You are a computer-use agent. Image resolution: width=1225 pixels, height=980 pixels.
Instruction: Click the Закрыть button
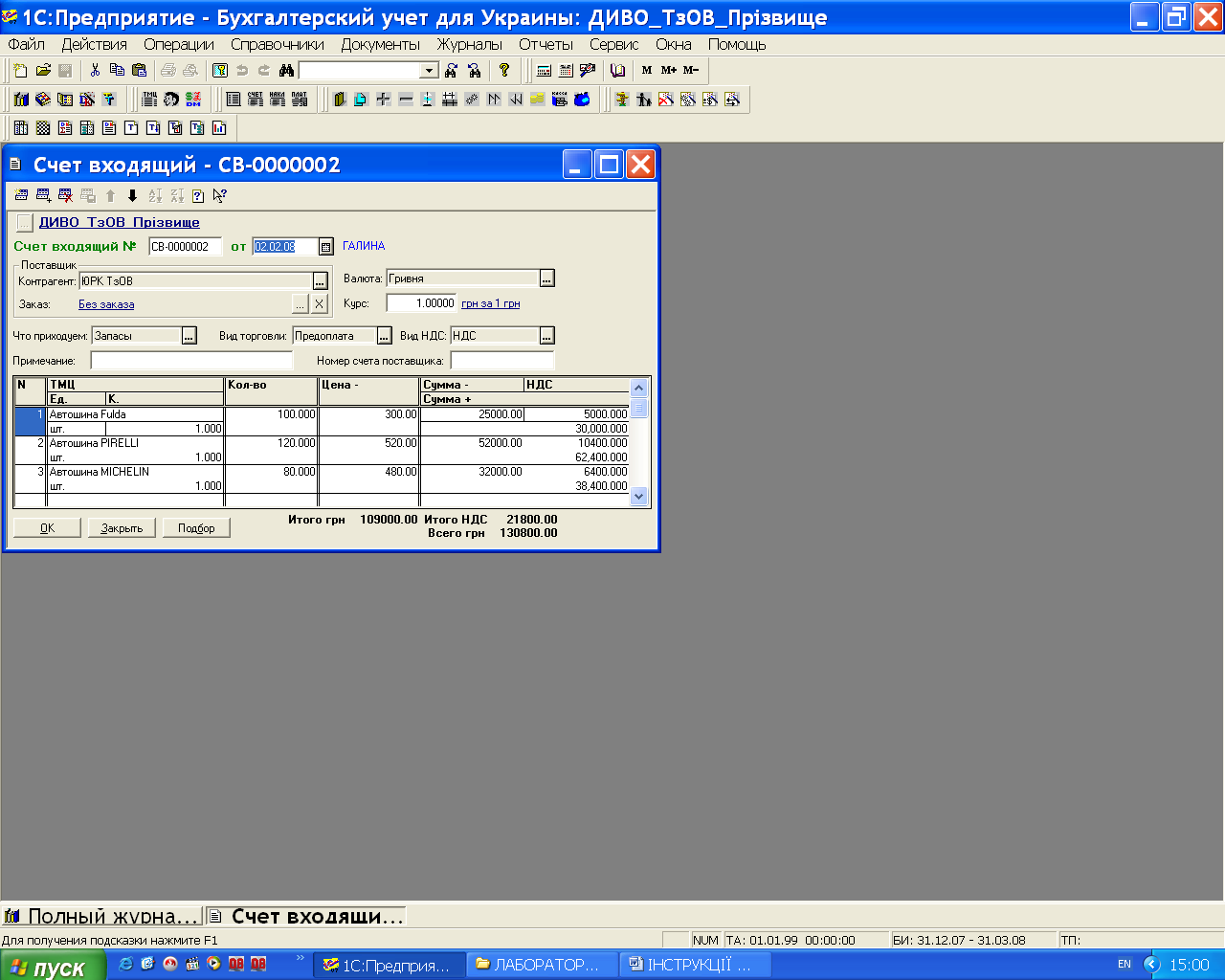pyautogui.click(x=122, y=528)
